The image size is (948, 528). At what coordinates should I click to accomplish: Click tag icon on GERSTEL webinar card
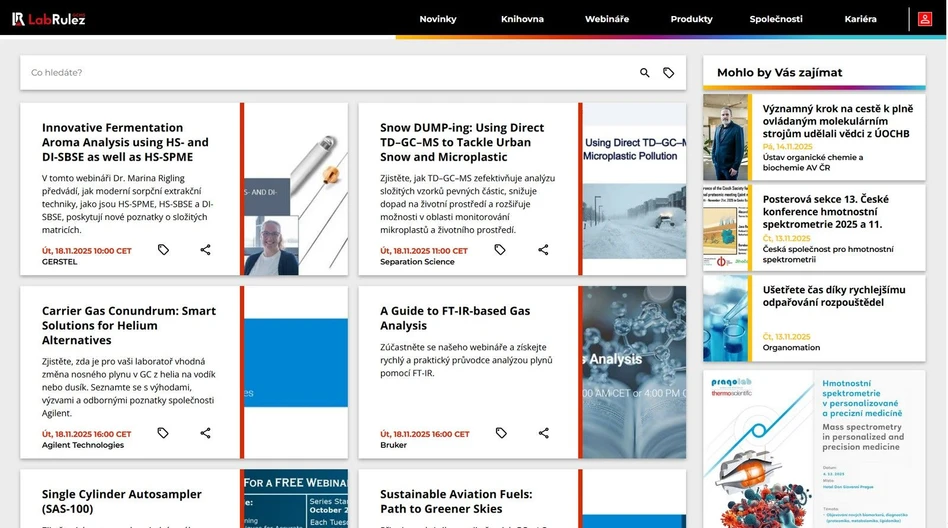163,250
